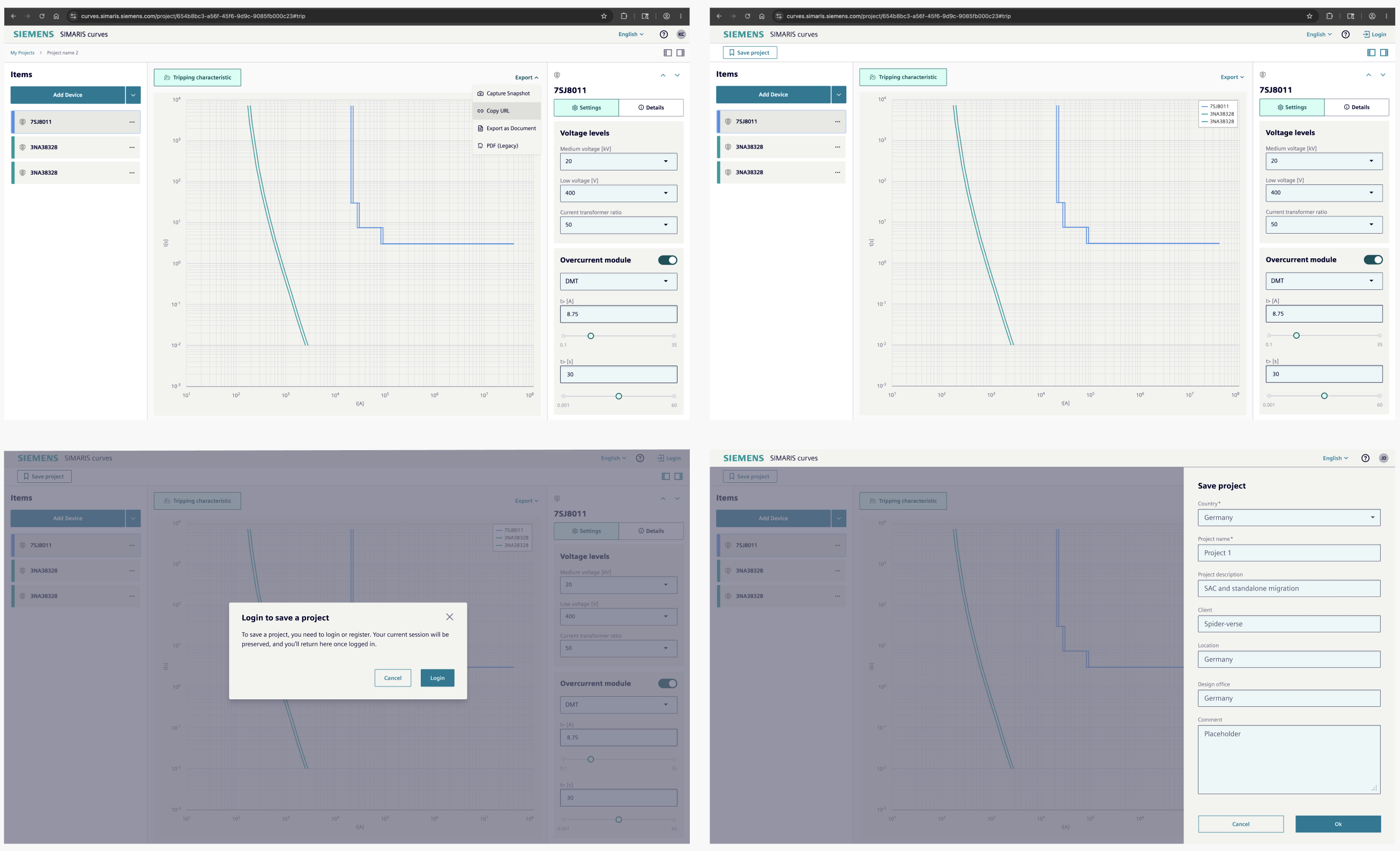This screenshot has height=851, width=1400.
Task: Click next device down chevron in top-right window
Action: 1382,75
